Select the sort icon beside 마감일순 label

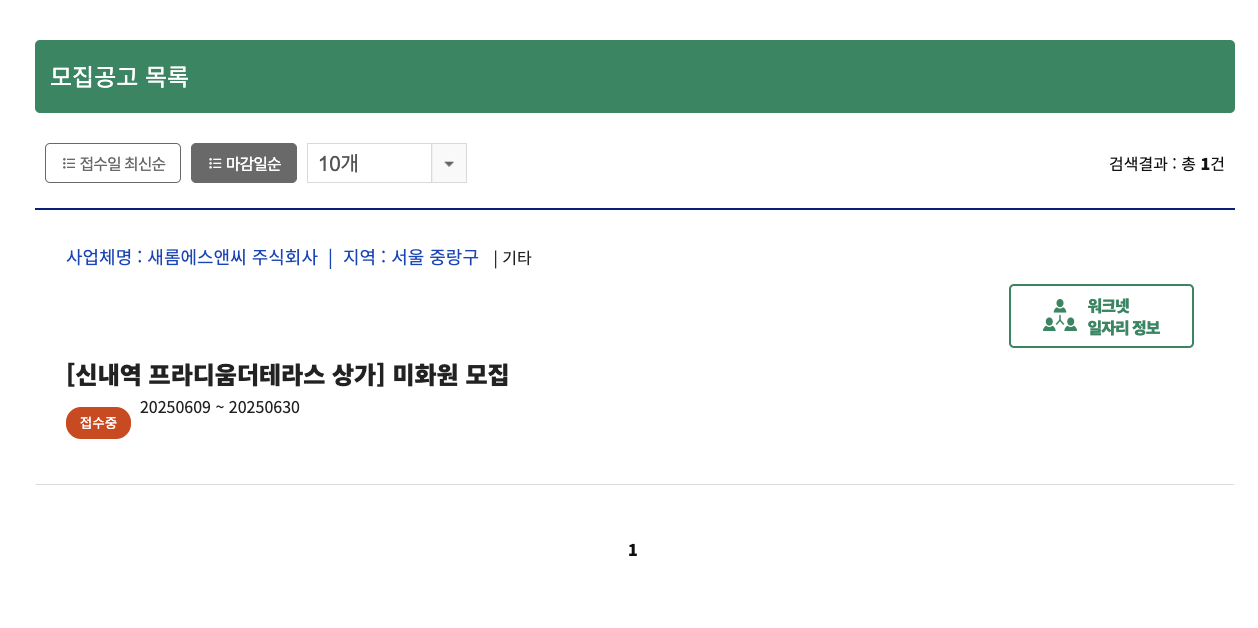pos(214,163)
